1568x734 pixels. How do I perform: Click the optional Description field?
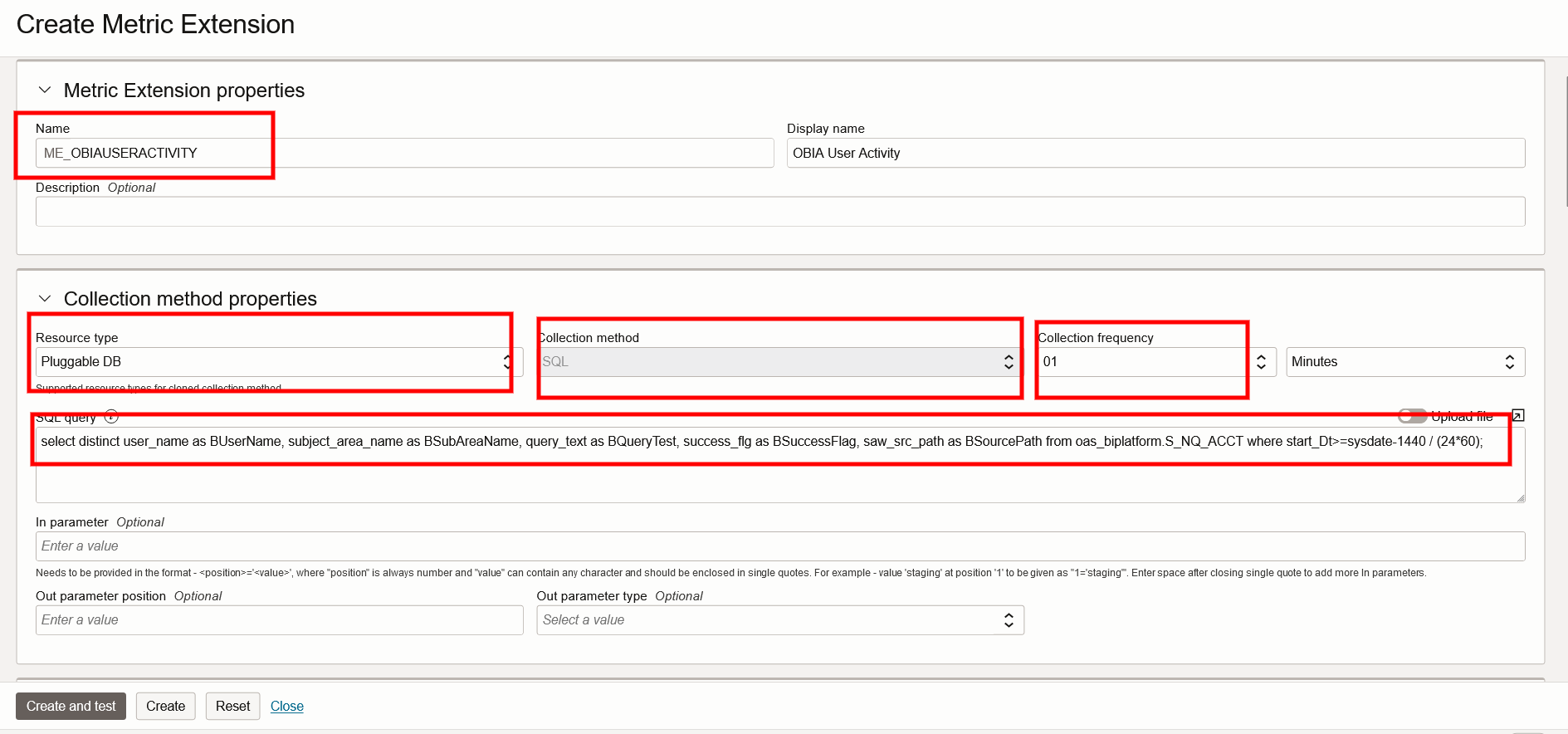click(780, 212)
